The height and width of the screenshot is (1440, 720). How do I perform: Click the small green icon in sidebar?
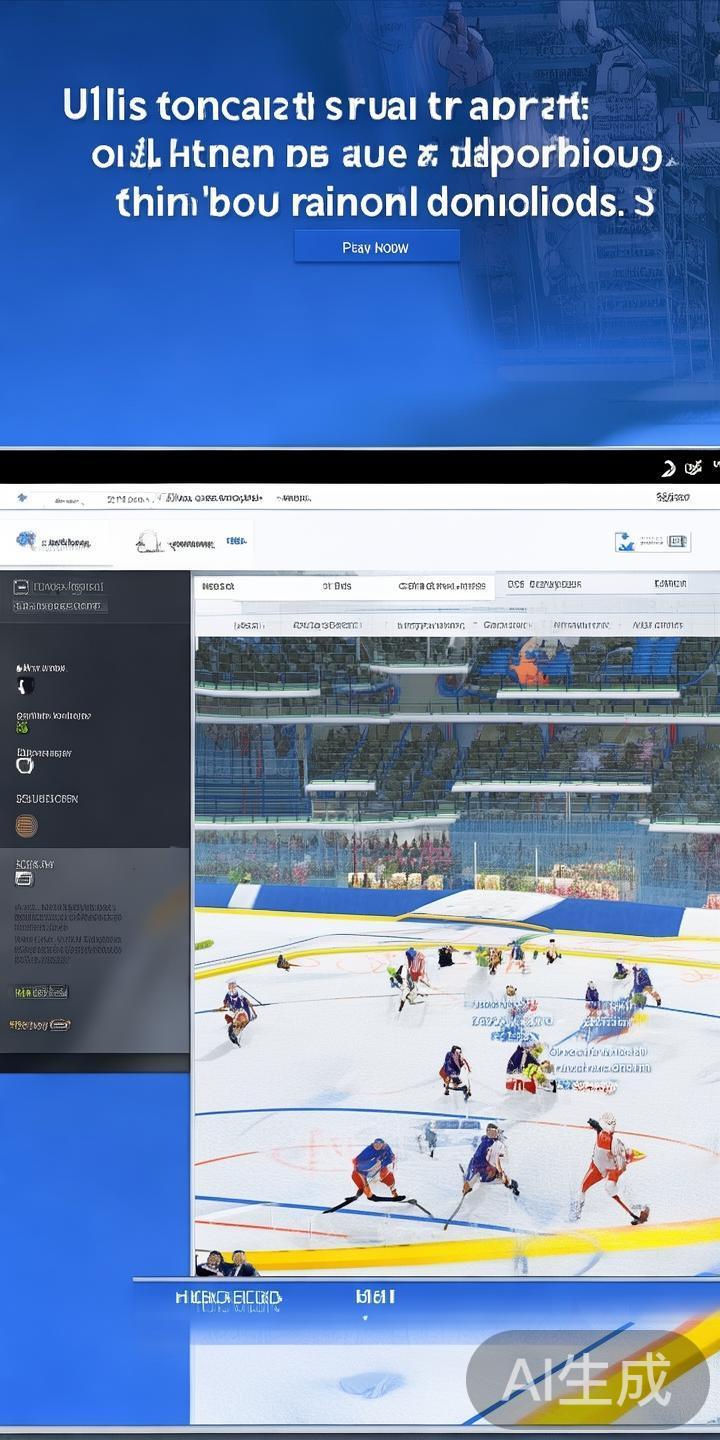tap(23, 729)
